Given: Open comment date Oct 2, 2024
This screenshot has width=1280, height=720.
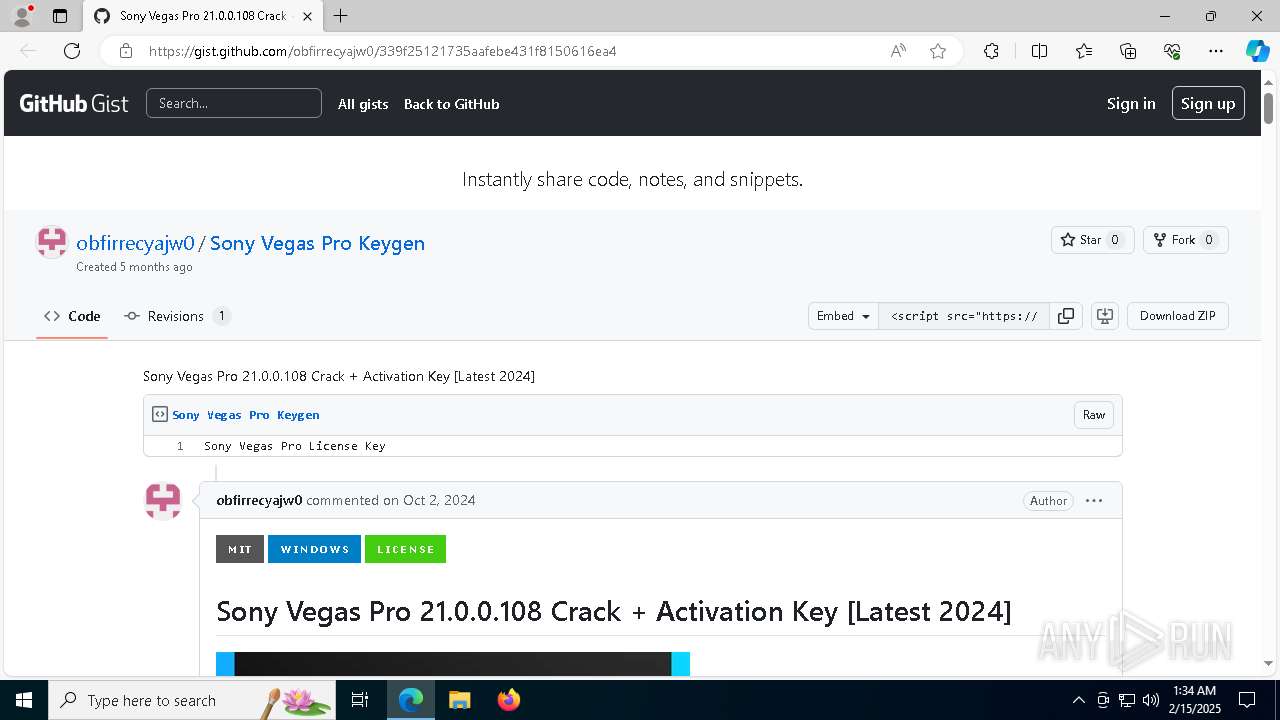Looking at the screenshot, I should (439, 500).
